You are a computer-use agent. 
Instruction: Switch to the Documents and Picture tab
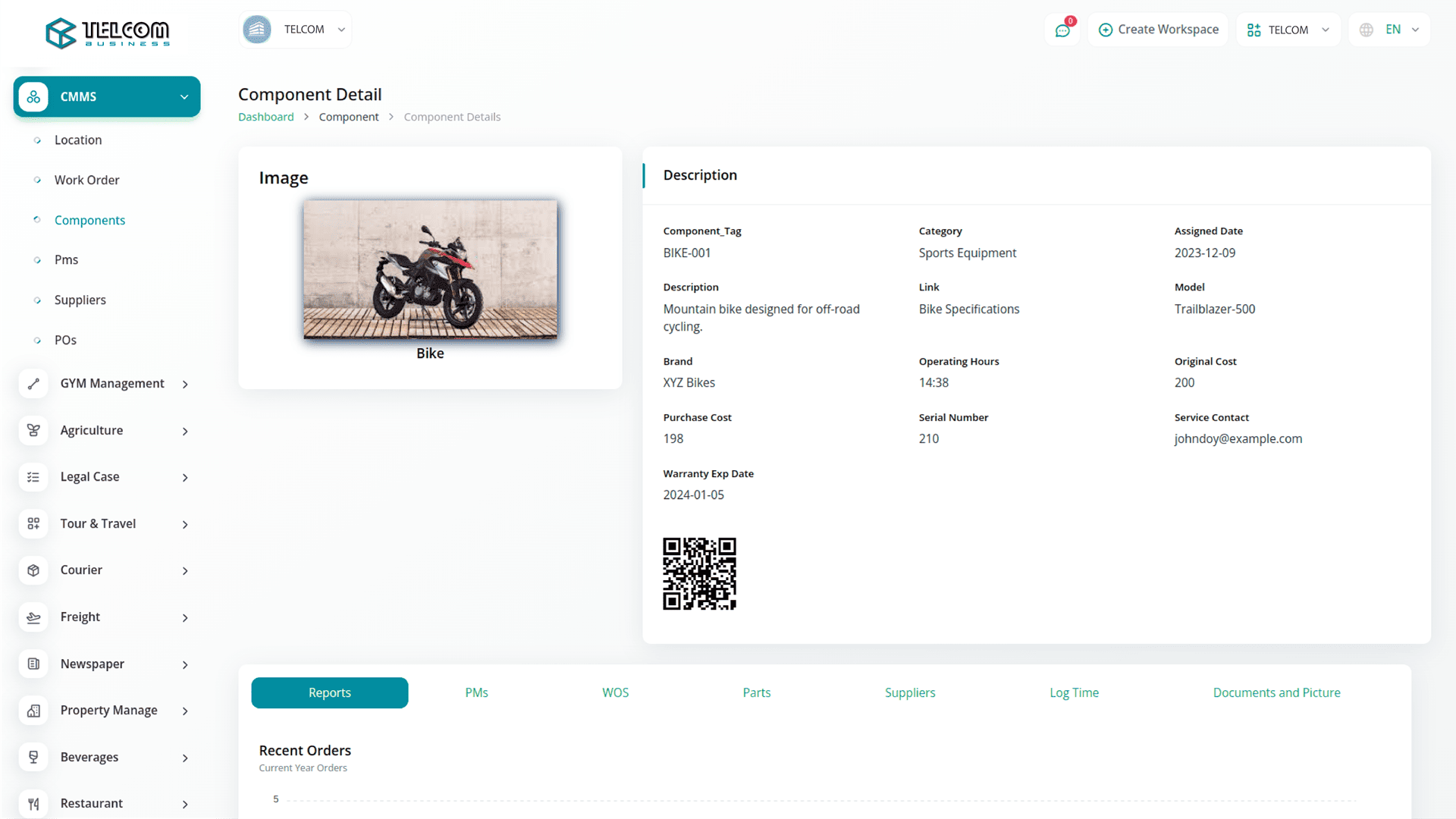tap(1276, 692)
